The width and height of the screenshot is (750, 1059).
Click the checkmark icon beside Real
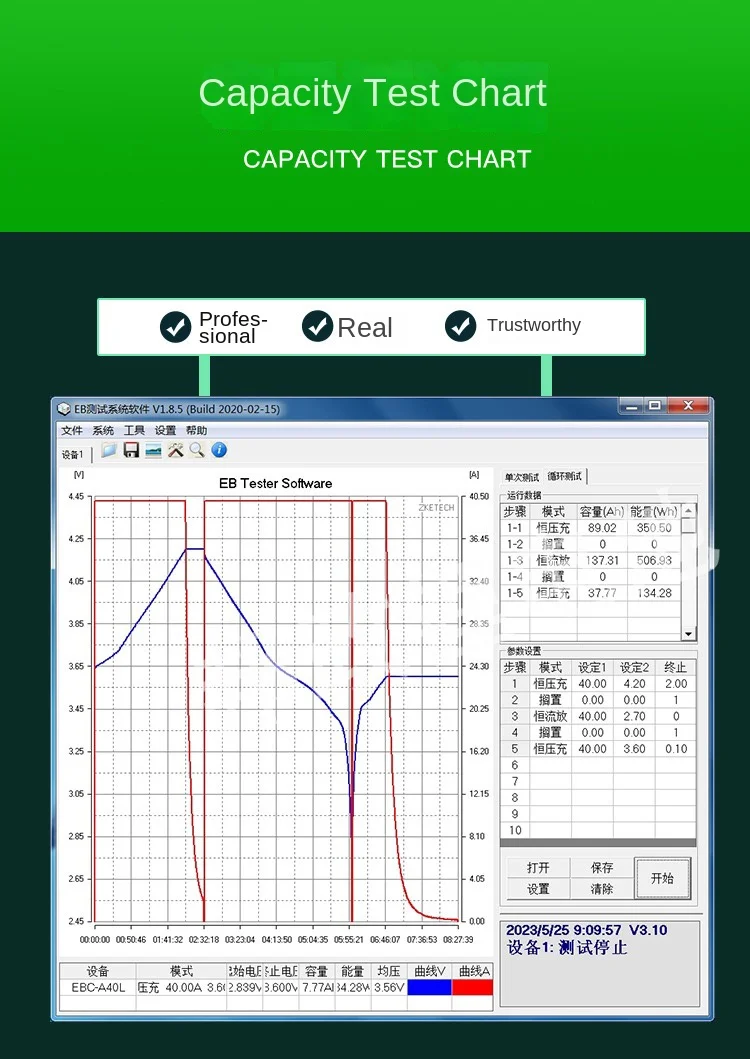point(317,326)
